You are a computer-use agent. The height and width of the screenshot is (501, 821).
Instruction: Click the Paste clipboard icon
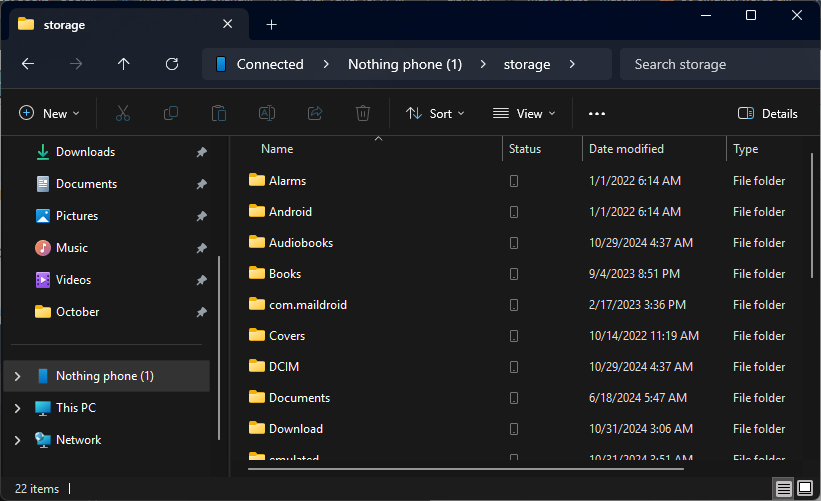pyautogui.click(x=219, y=114)
